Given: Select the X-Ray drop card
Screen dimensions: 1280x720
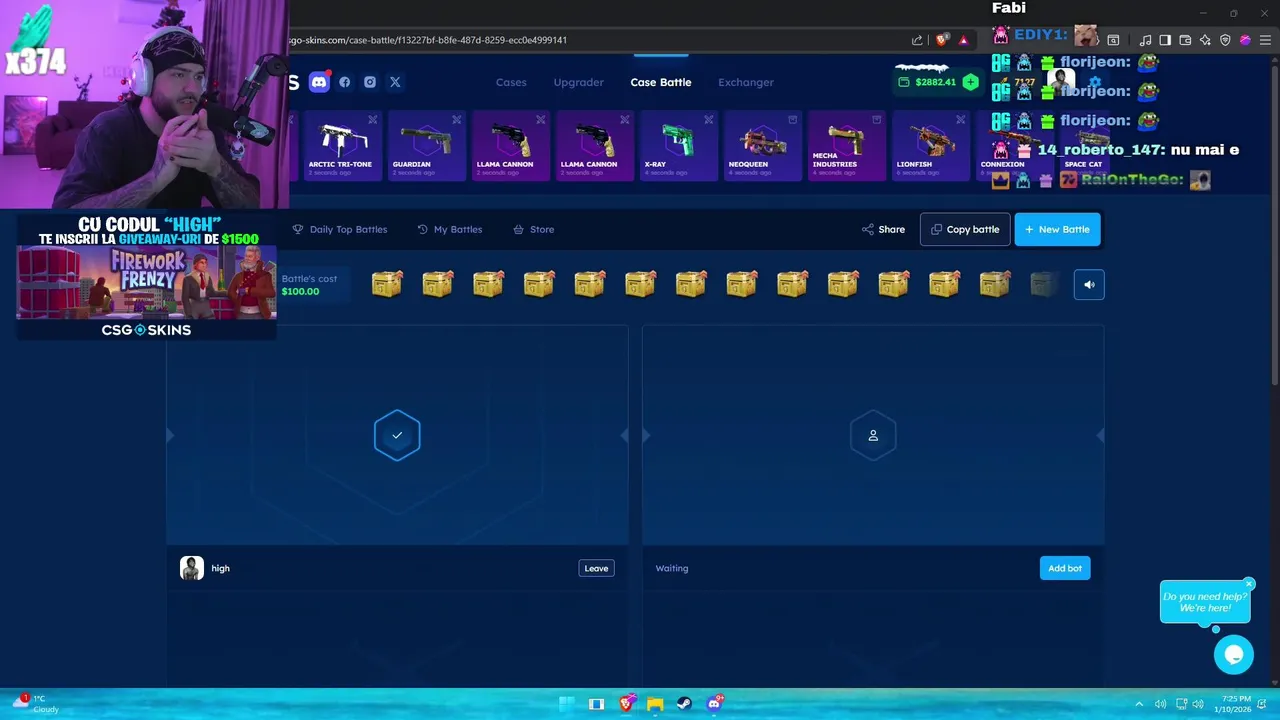Looking at the screenshot, I should (x=678, y=145).
